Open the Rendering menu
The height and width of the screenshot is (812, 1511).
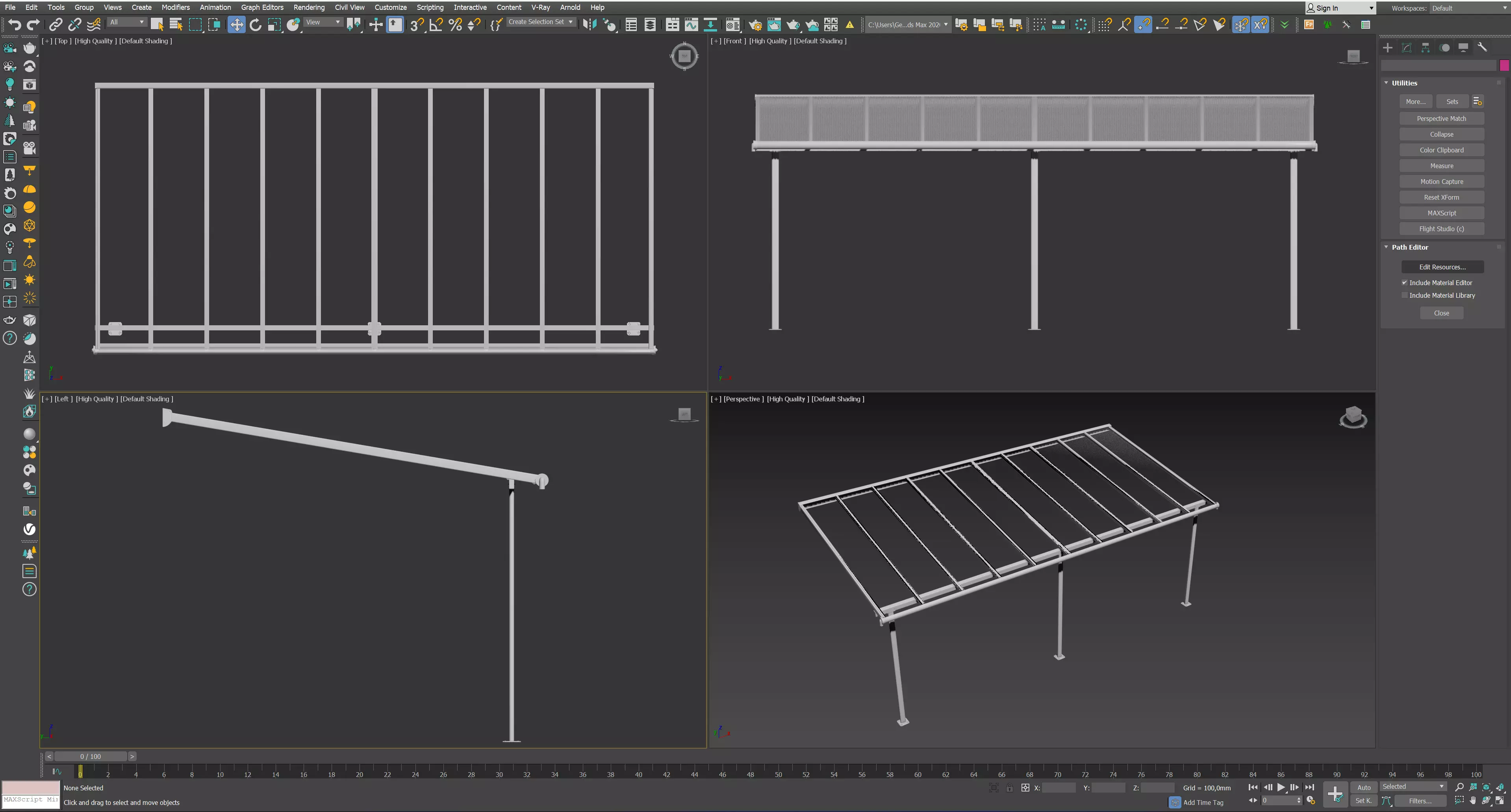(x=308, y=7)
